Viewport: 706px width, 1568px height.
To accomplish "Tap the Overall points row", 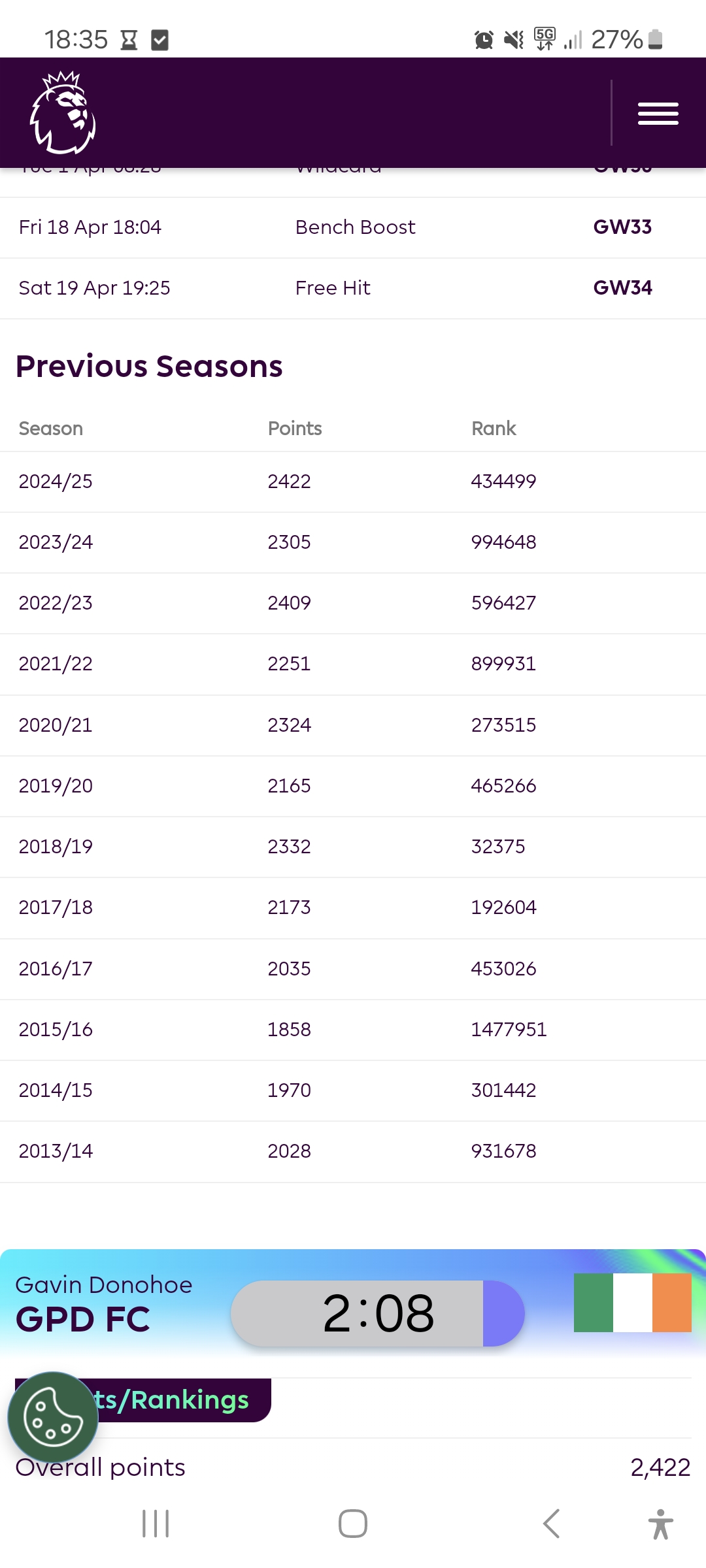I will 353,1467.
